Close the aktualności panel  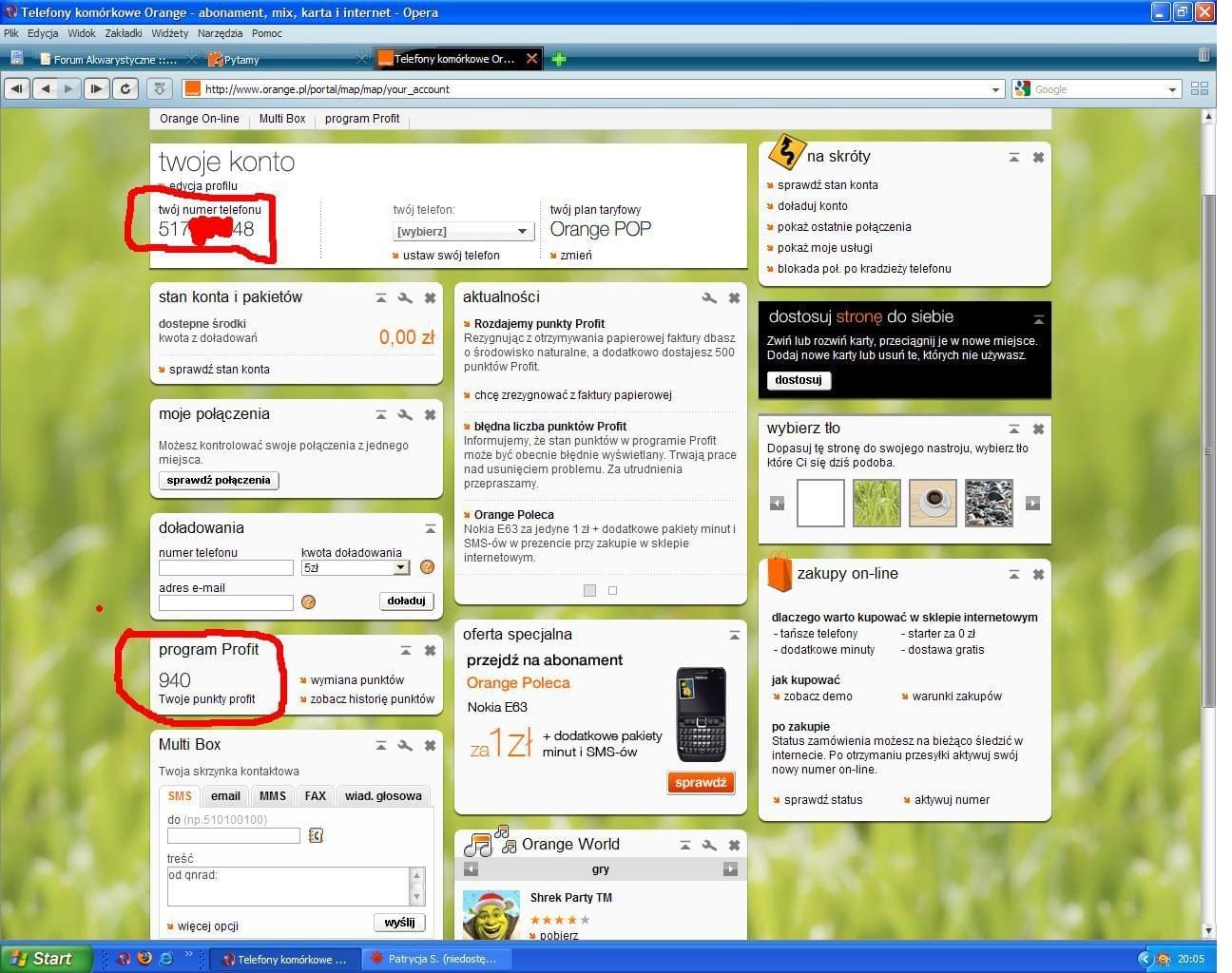[734, 298]
